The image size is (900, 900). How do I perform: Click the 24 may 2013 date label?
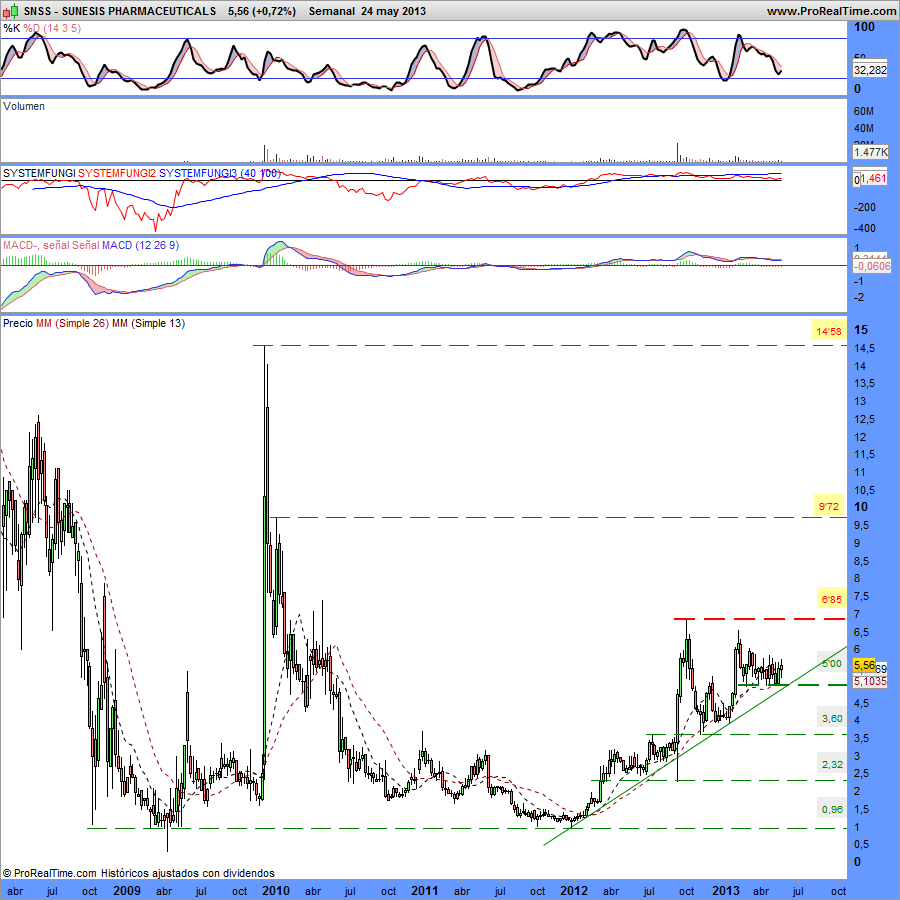394,11
